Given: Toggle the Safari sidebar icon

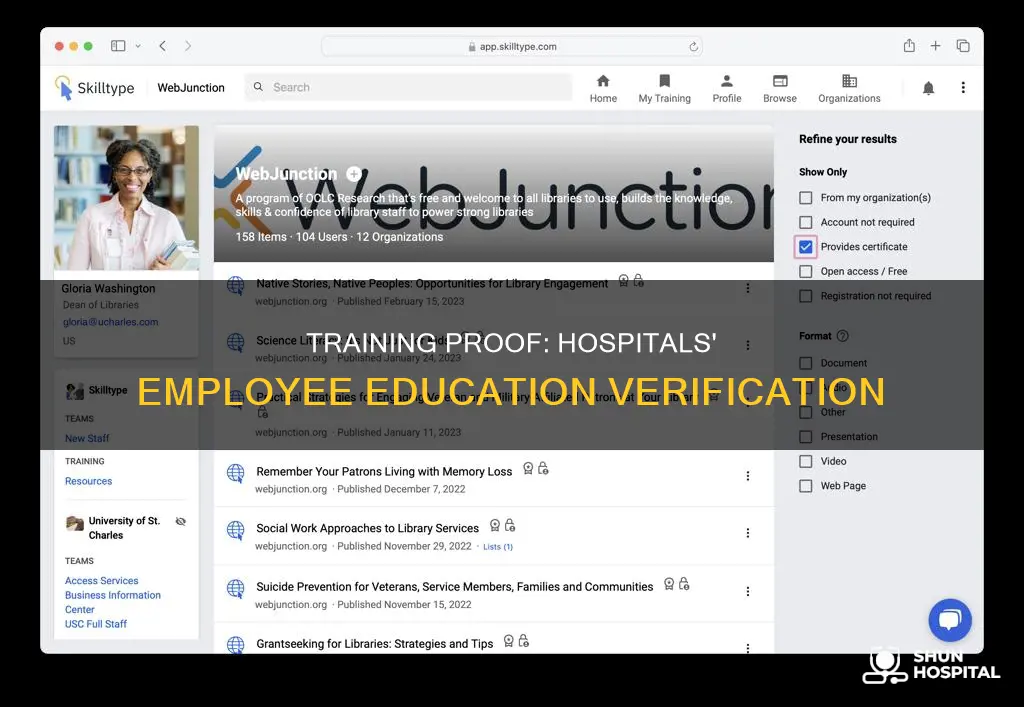Looking at the screenshot, I should click(118, 46).
